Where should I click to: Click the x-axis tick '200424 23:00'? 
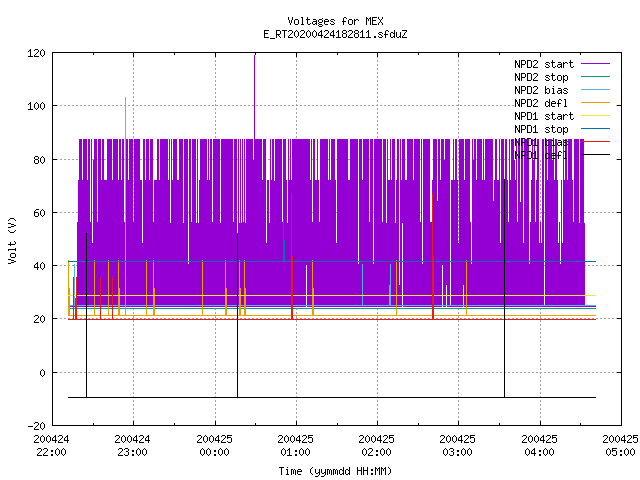133,446
